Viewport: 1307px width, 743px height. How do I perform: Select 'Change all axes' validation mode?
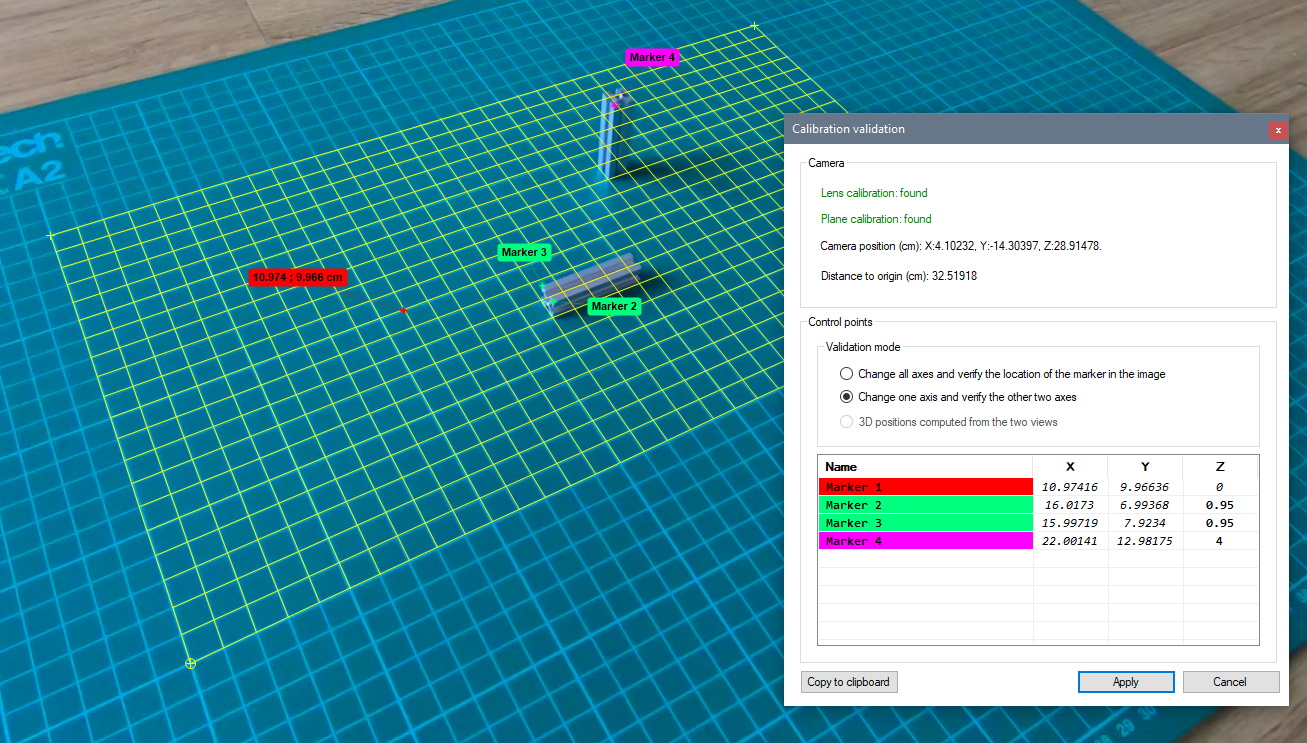pos(847,374)
